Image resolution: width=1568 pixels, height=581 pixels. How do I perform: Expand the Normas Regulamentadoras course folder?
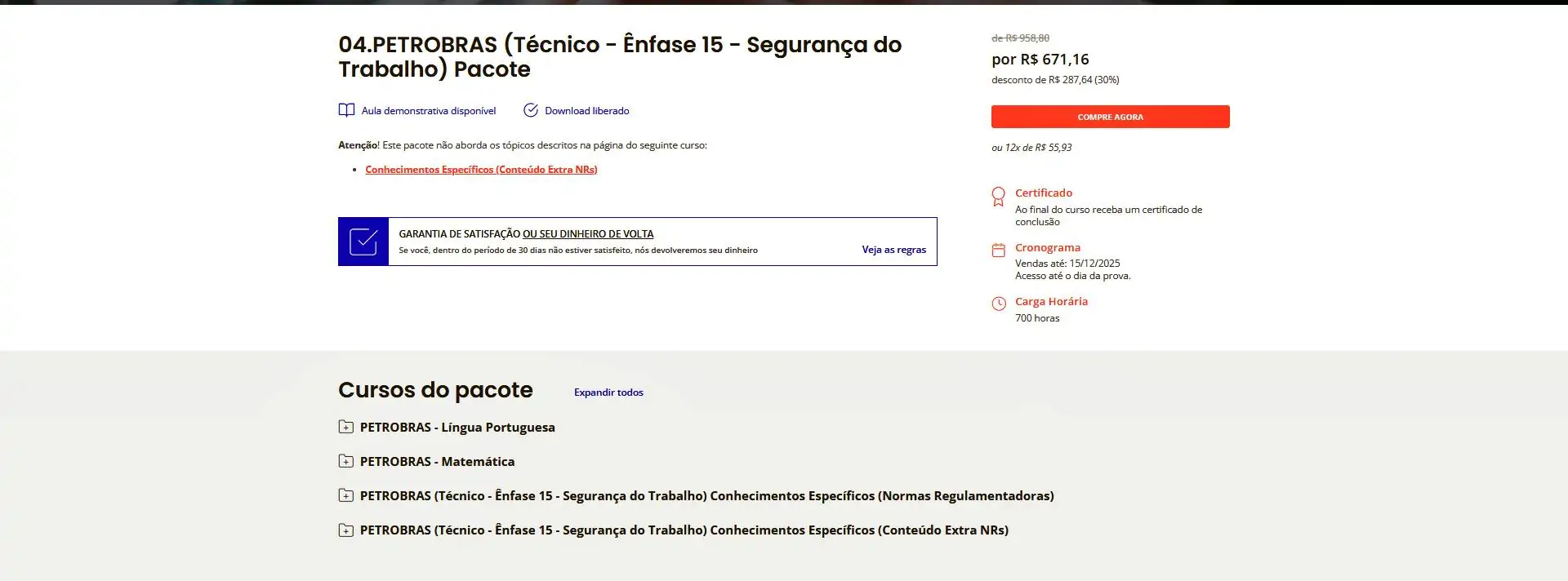[346, 495]
